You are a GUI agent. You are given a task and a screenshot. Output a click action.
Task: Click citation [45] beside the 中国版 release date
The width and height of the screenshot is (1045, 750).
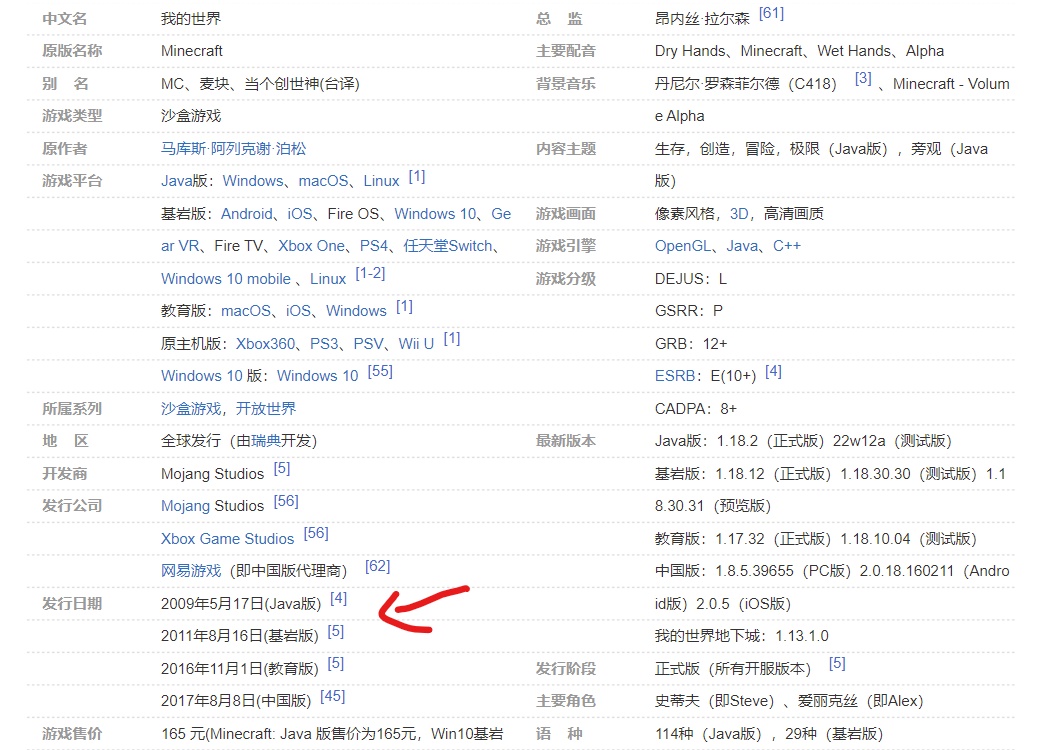(332, 696)
